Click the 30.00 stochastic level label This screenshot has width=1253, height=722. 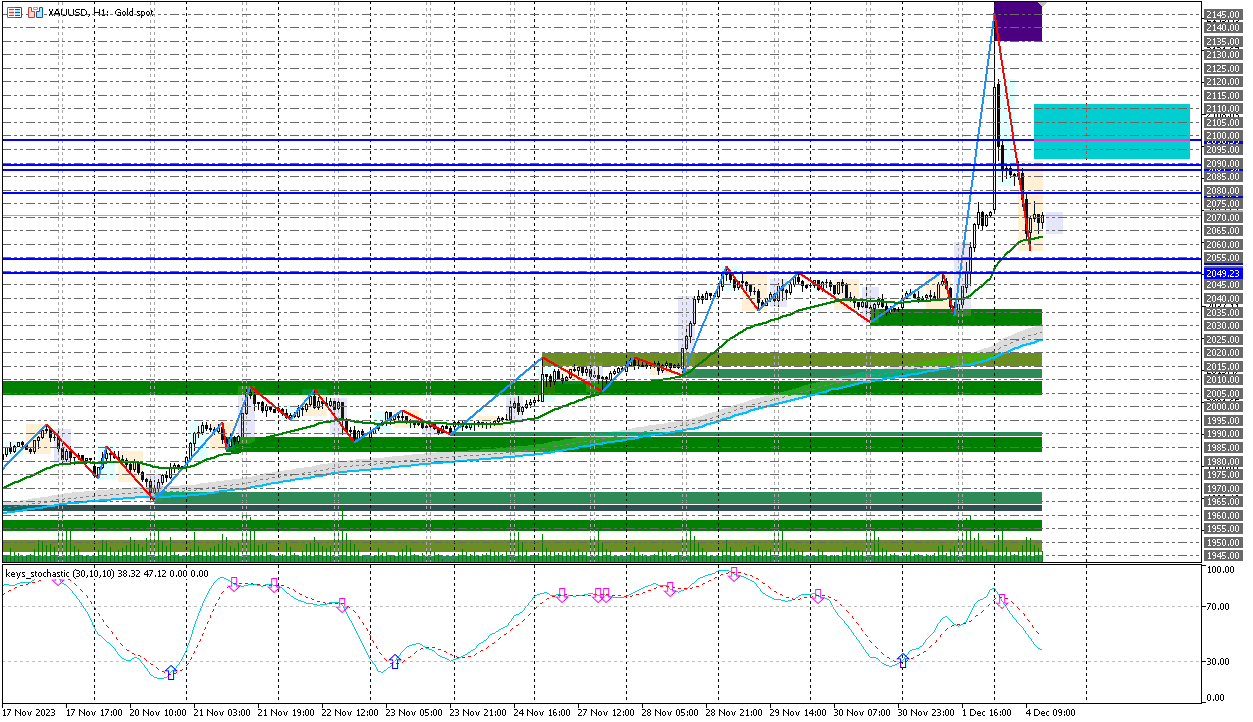(x=1218, y=661)
